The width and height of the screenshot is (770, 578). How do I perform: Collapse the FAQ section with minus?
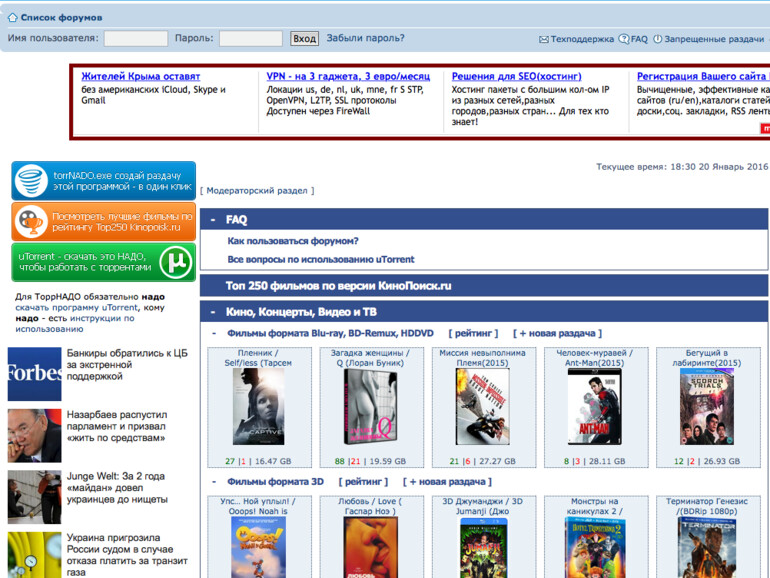[213, 220]
